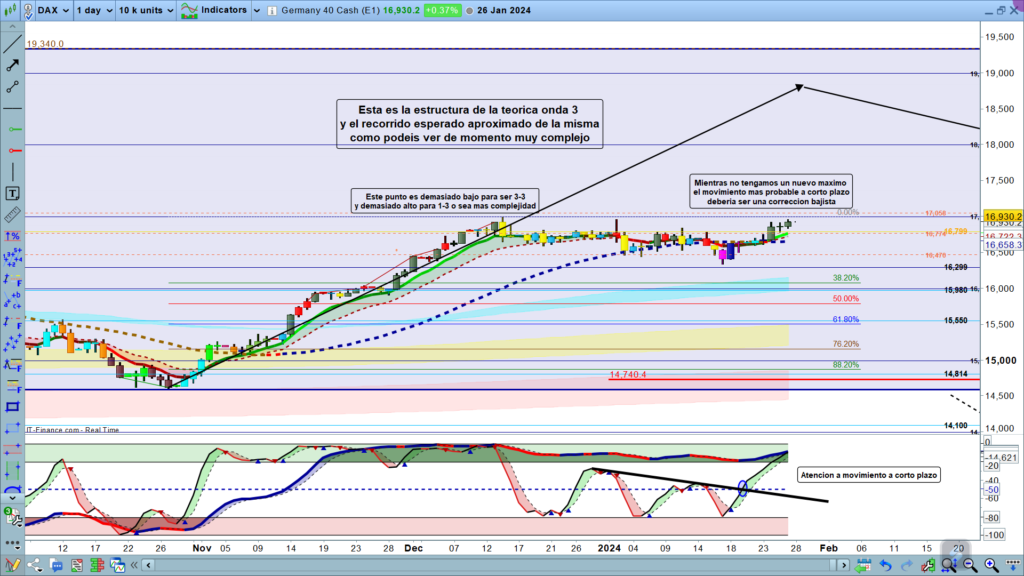1024x576 pixels.
Task: Click the Germany 40 Cash info icon
Action: 274,10
